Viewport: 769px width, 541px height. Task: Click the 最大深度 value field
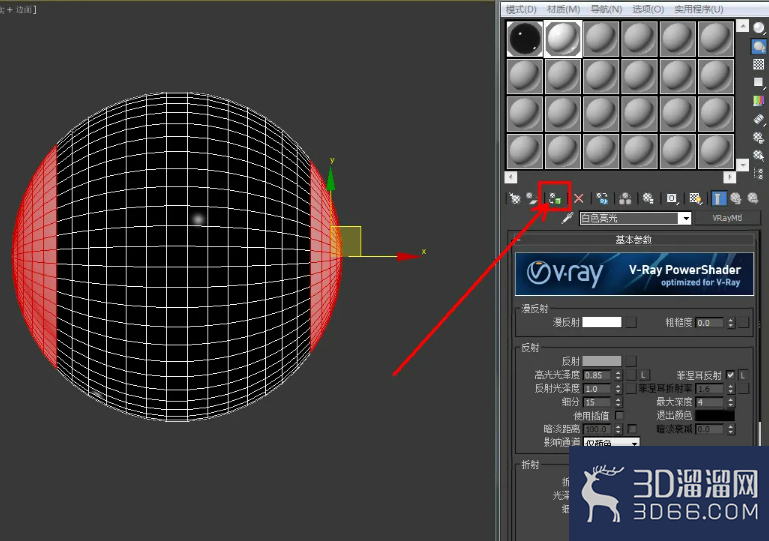(x=710, y=402)
